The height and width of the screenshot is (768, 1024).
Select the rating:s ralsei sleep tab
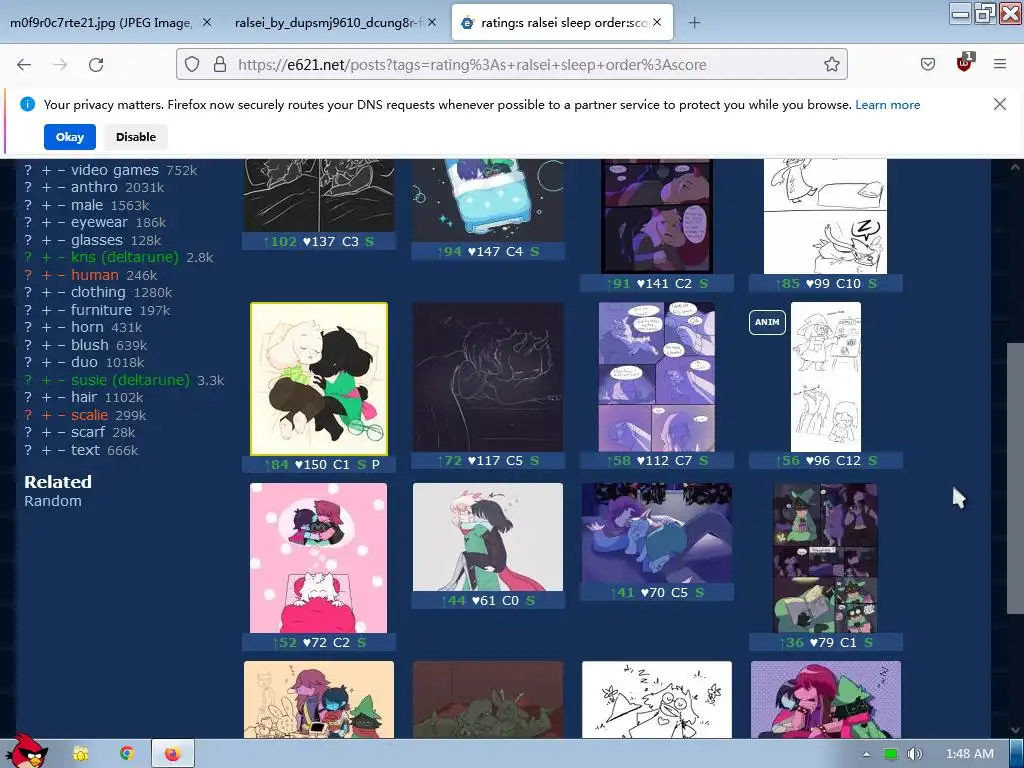pos(562,23)
